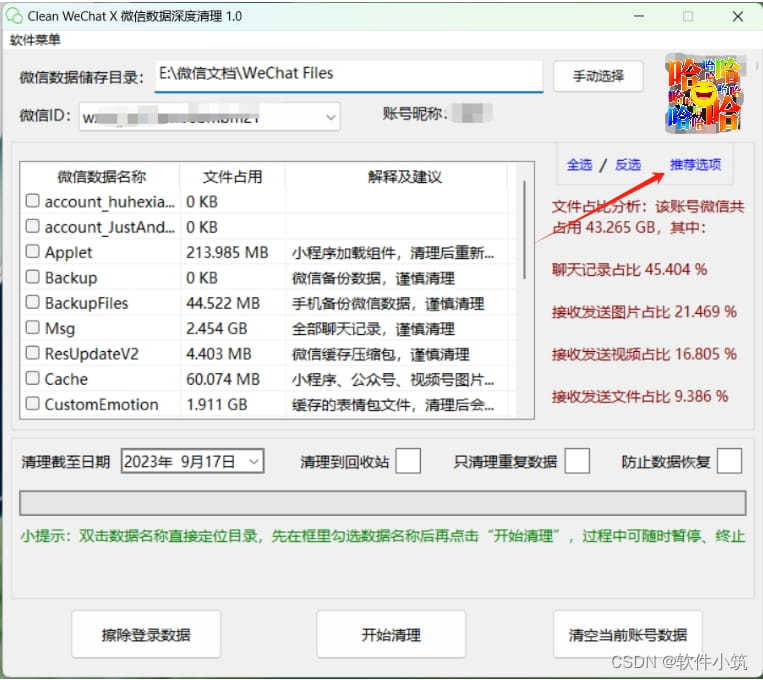Check the account_JustAnd... checkbox

click(33, 226)
